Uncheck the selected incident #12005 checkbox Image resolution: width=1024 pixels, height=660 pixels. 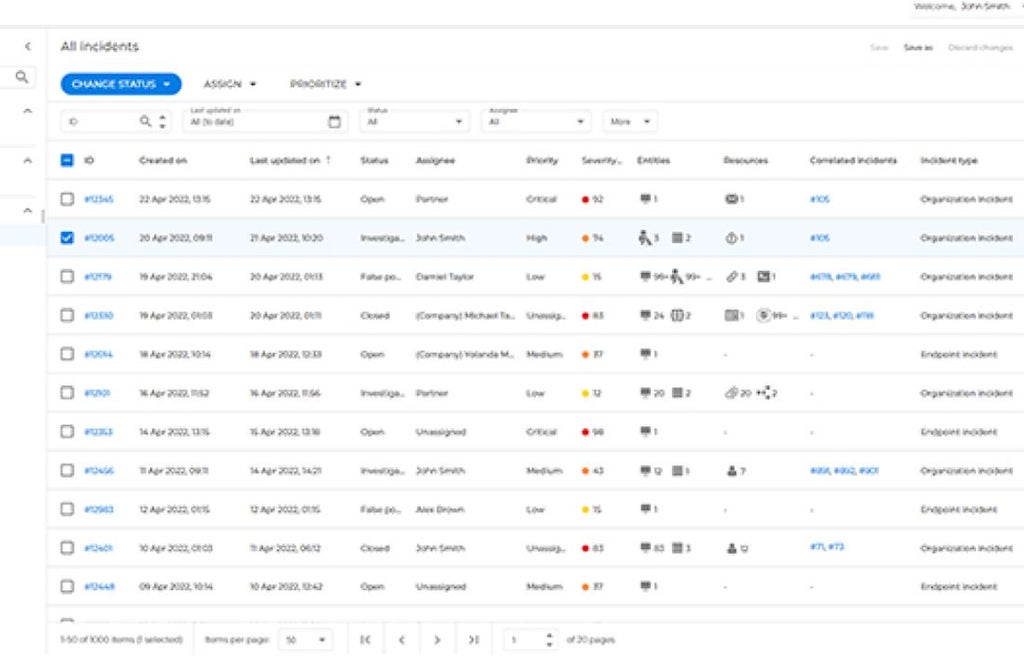pos(69,237)
